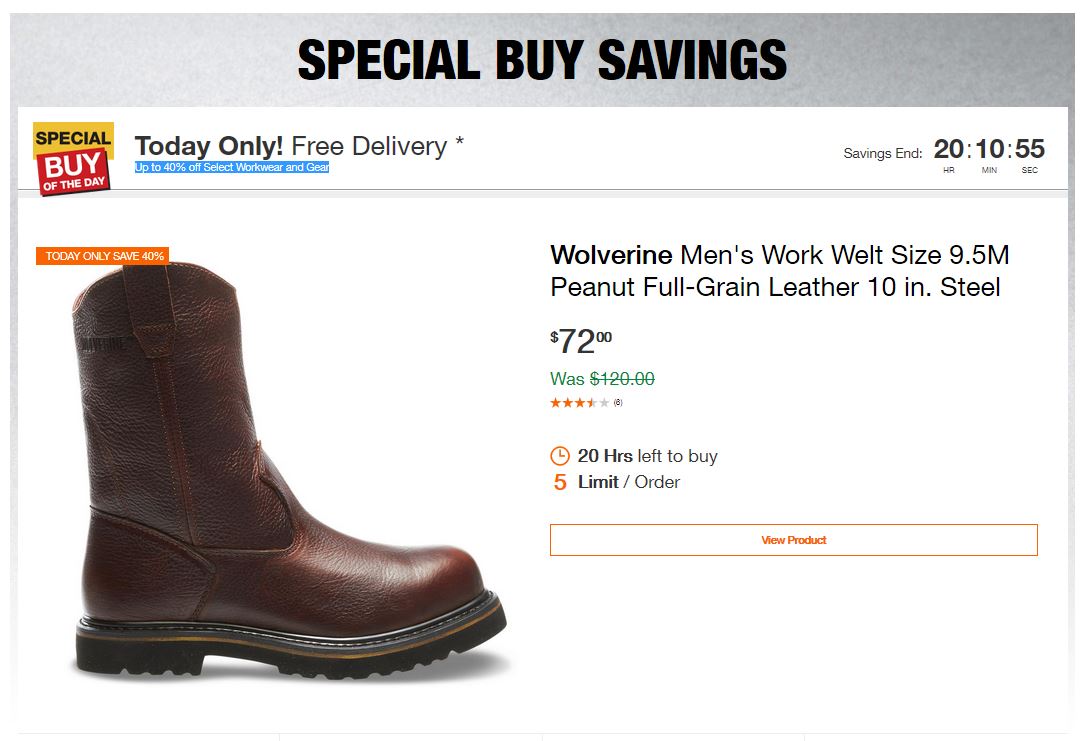Click the countdown seconds value 55
Viewport: 1085px width, 741px height.
[1030, 150]
